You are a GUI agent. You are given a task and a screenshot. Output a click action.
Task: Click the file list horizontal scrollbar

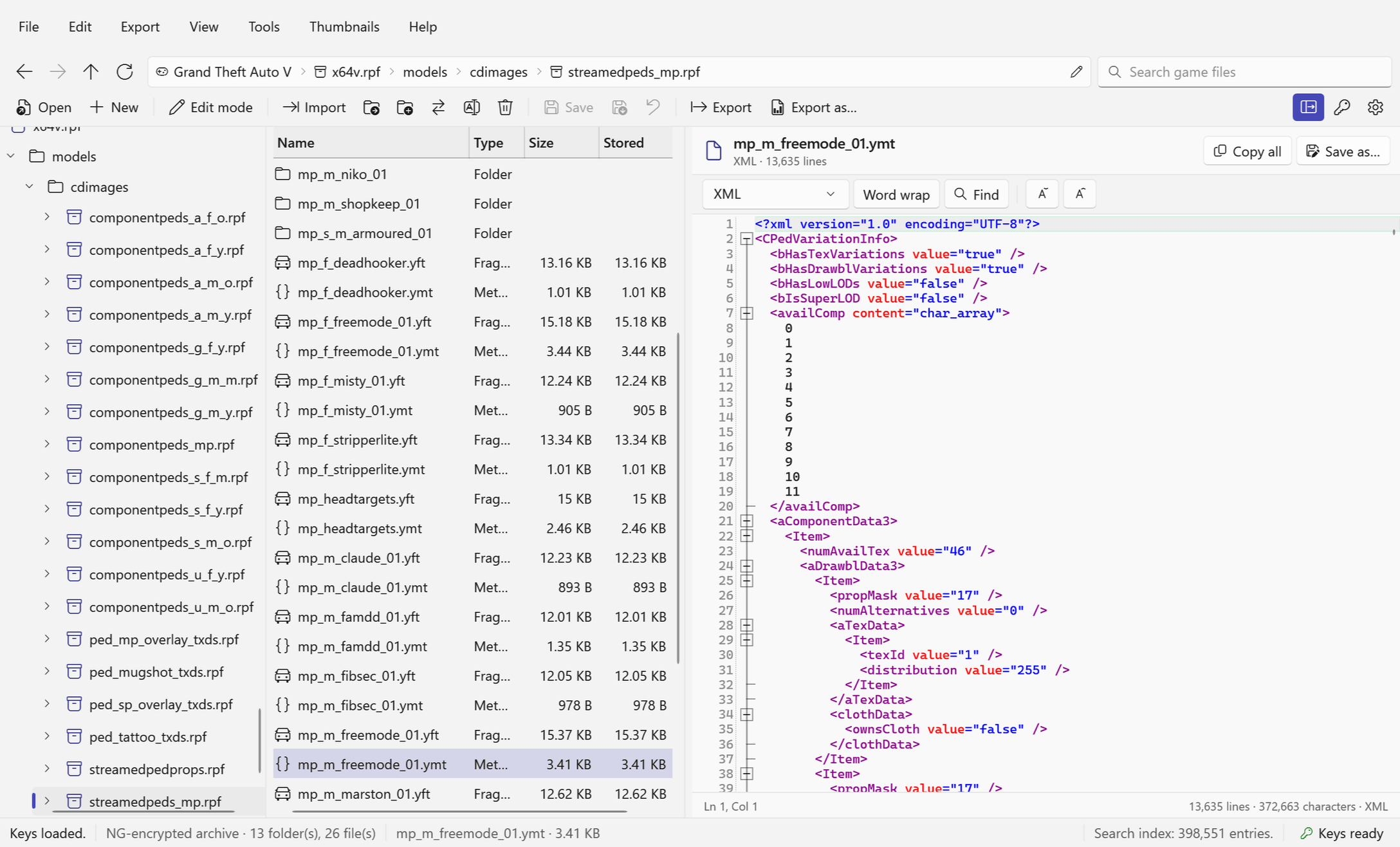(459, 811)
